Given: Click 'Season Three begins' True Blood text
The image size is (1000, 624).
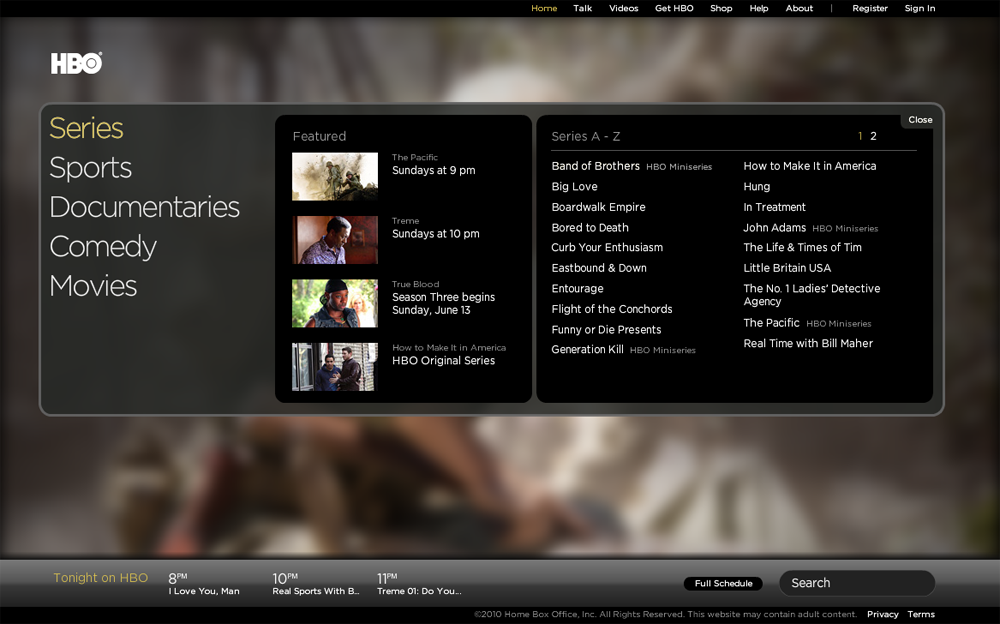Looking at the screenshot, I should (x=443, y=297).
